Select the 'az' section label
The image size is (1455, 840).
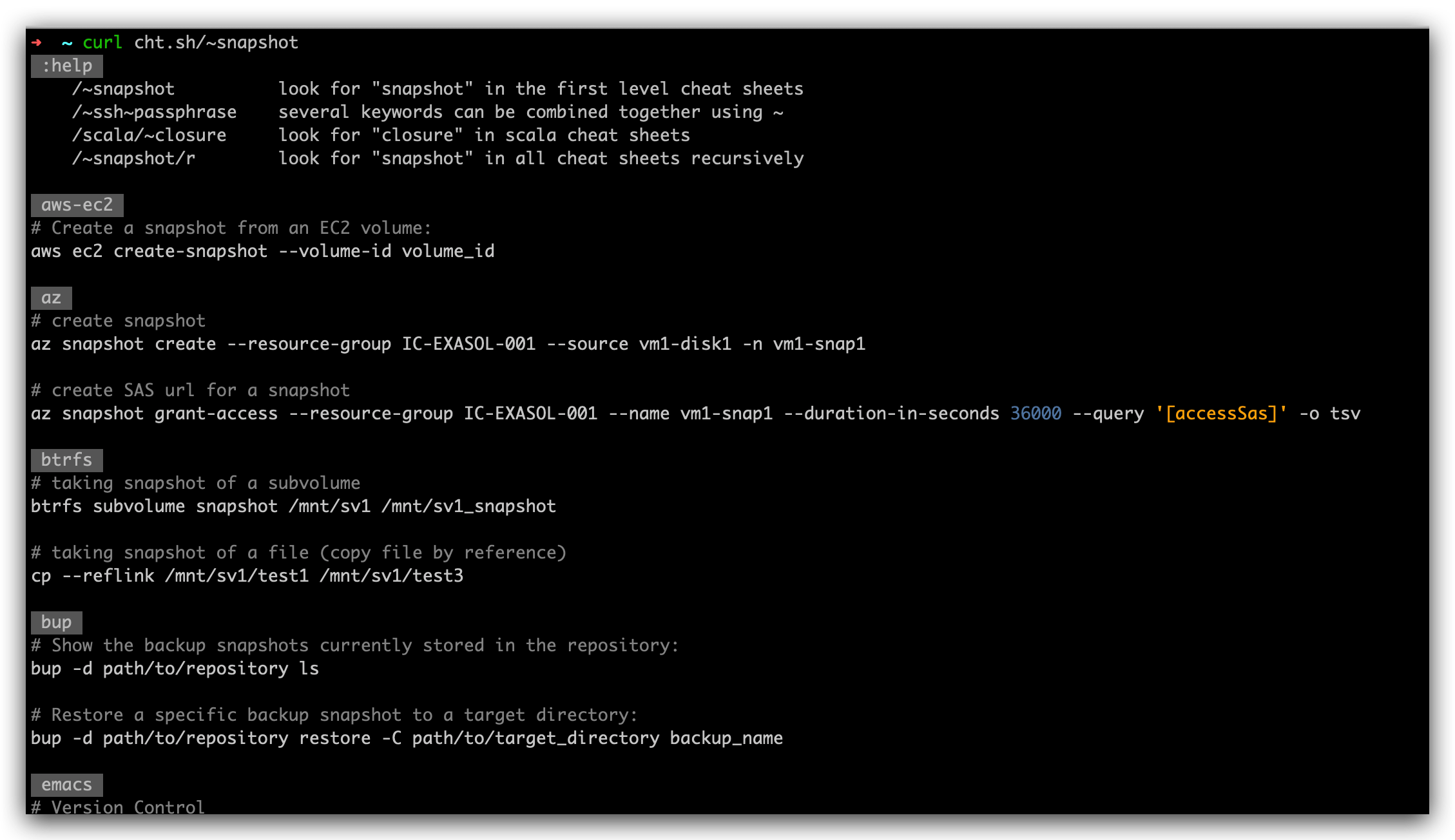[52, 298]
